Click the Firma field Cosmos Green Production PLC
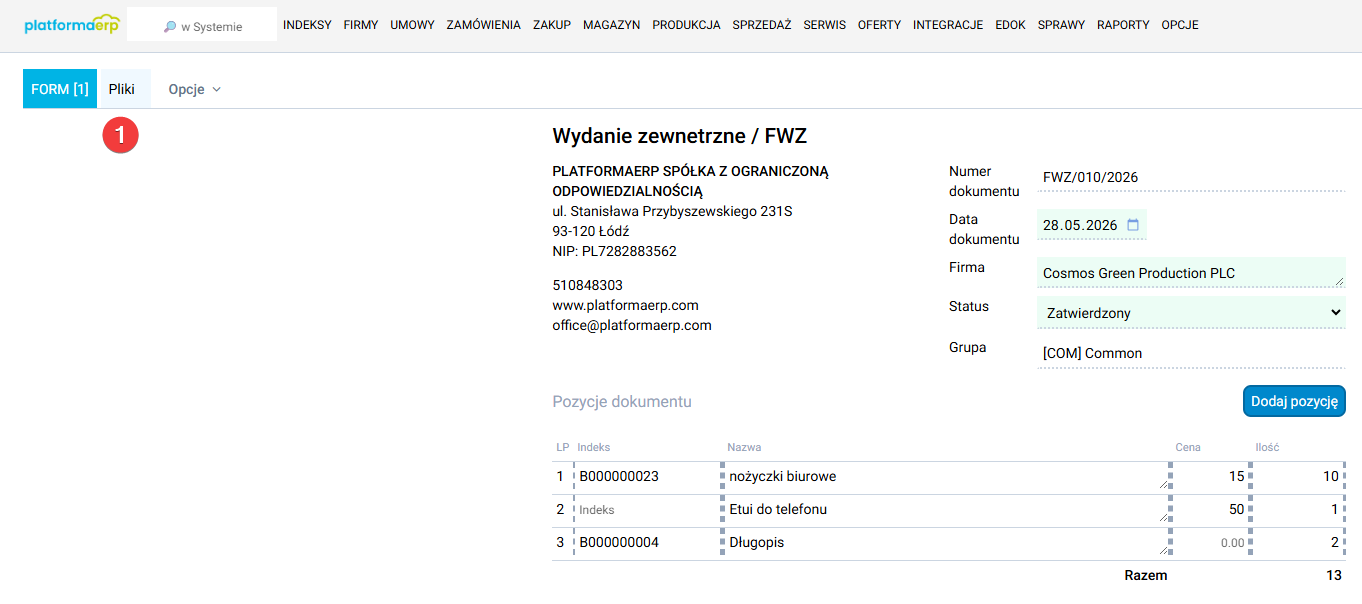The width and height of the screenshot is (1362, 604). pyautogui.click(x=1191, y=272)
